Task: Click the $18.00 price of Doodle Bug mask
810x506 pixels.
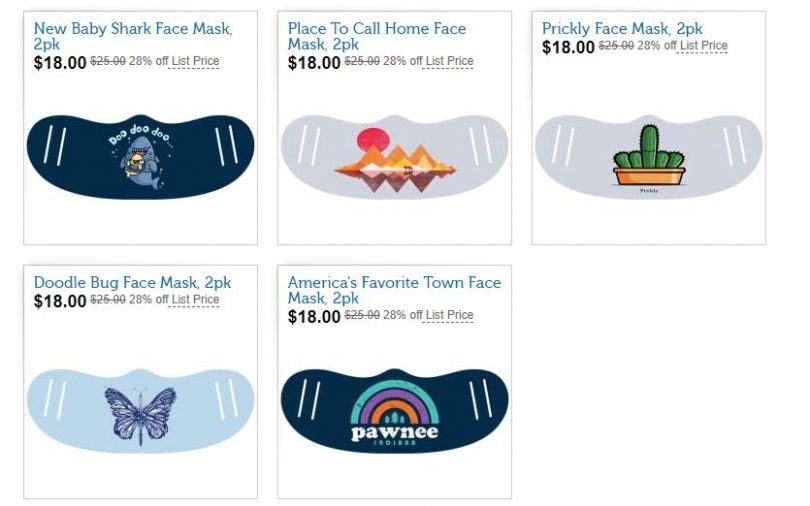Action: 60,301
